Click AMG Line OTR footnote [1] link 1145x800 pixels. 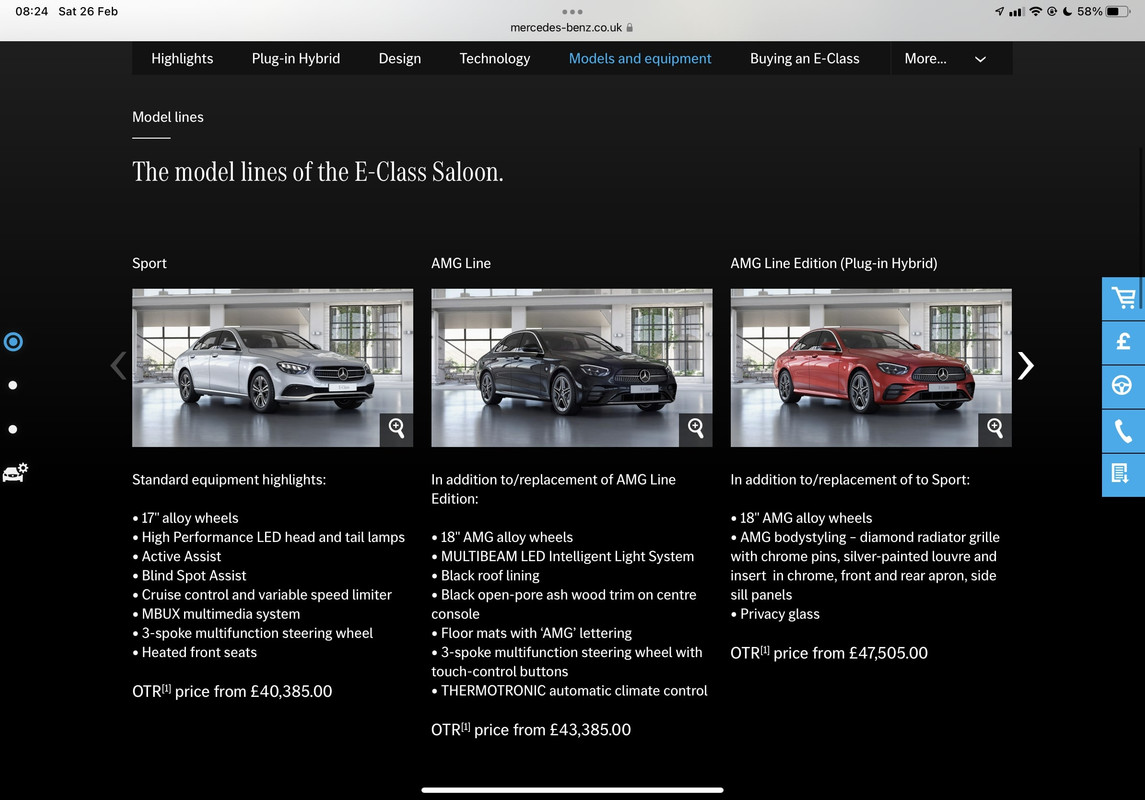465,727
